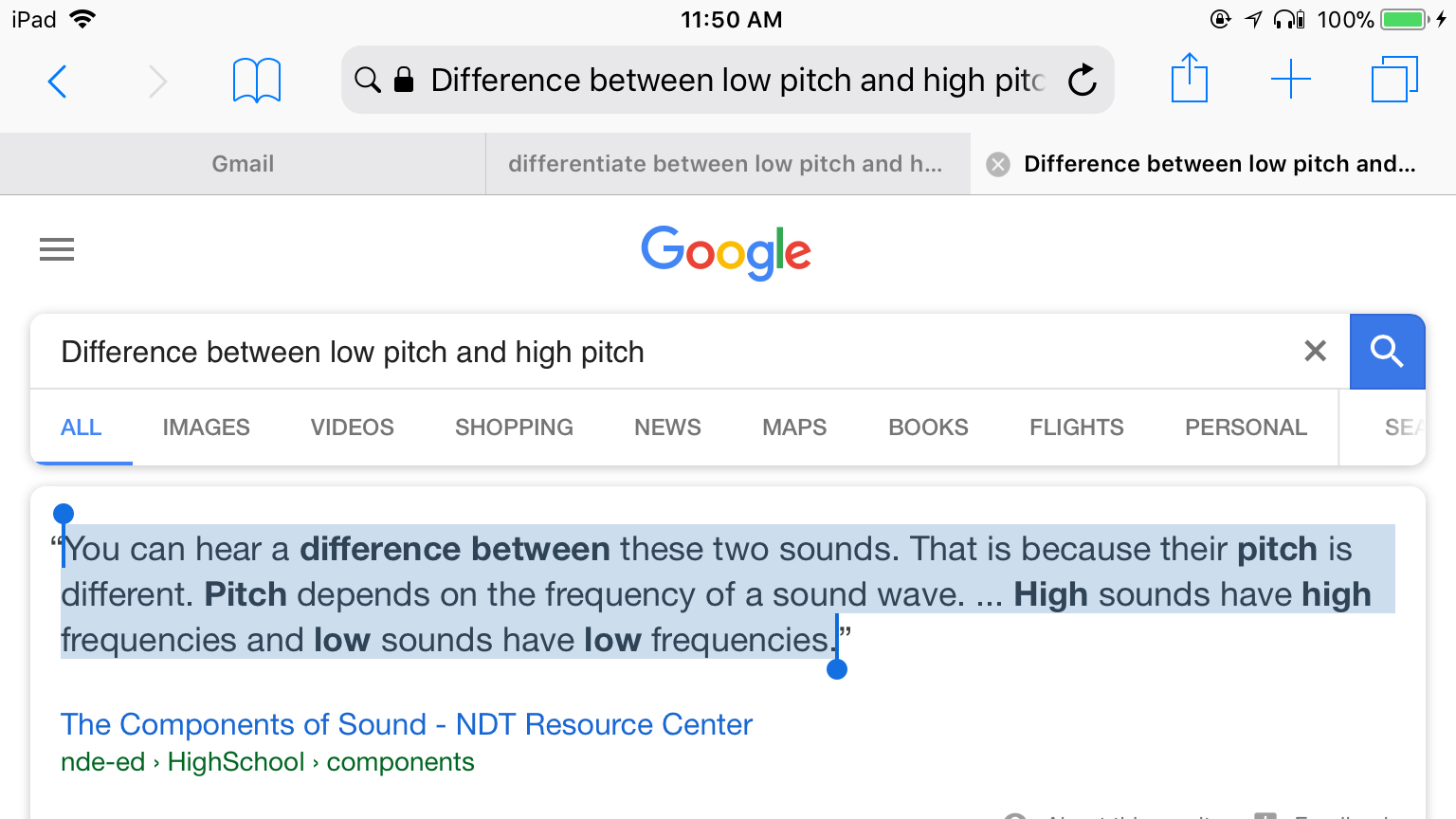The height and width of the screenshot is (819, 1456).
Task: Switch to the Gmail tab
Action: [243, 164]
